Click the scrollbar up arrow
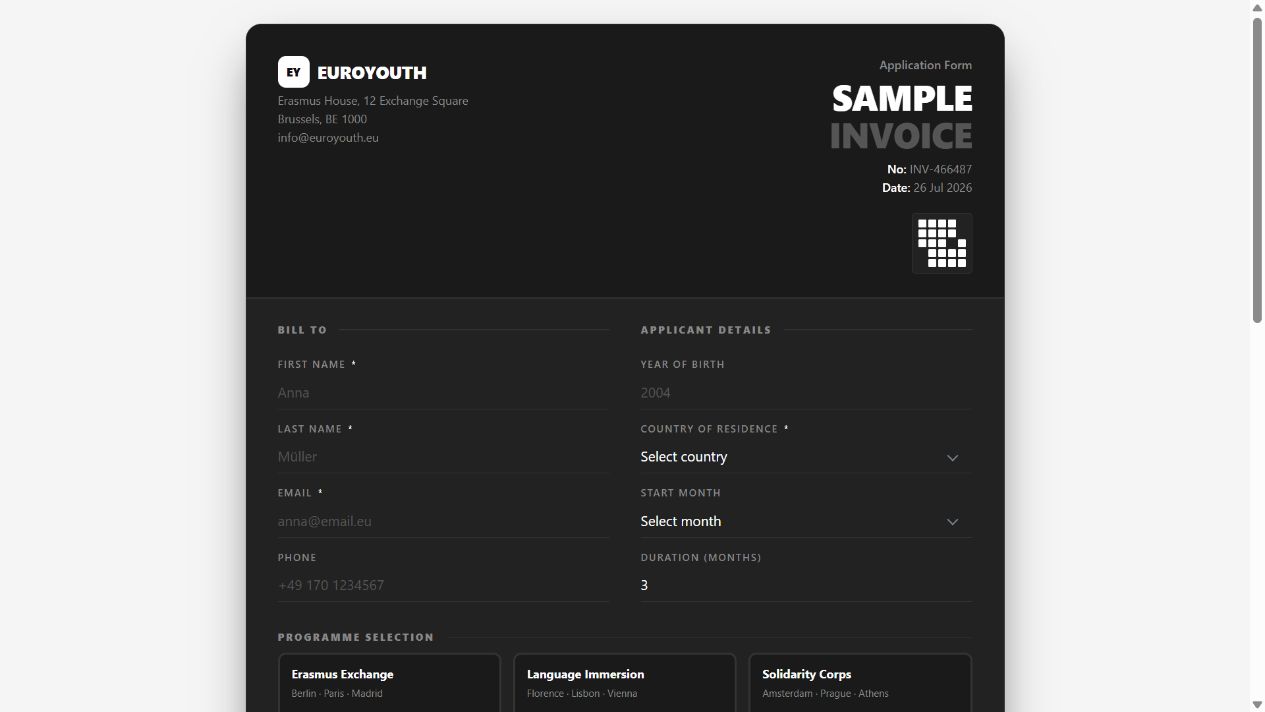The image size is (1265, 712). [1257, 7]
